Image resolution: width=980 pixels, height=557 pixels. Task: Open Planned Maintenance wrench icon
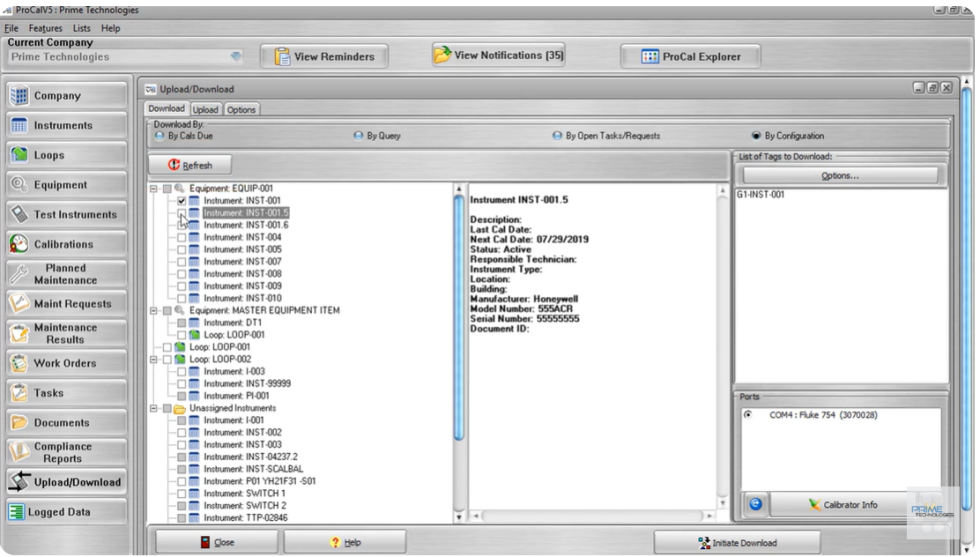(19, 274)
